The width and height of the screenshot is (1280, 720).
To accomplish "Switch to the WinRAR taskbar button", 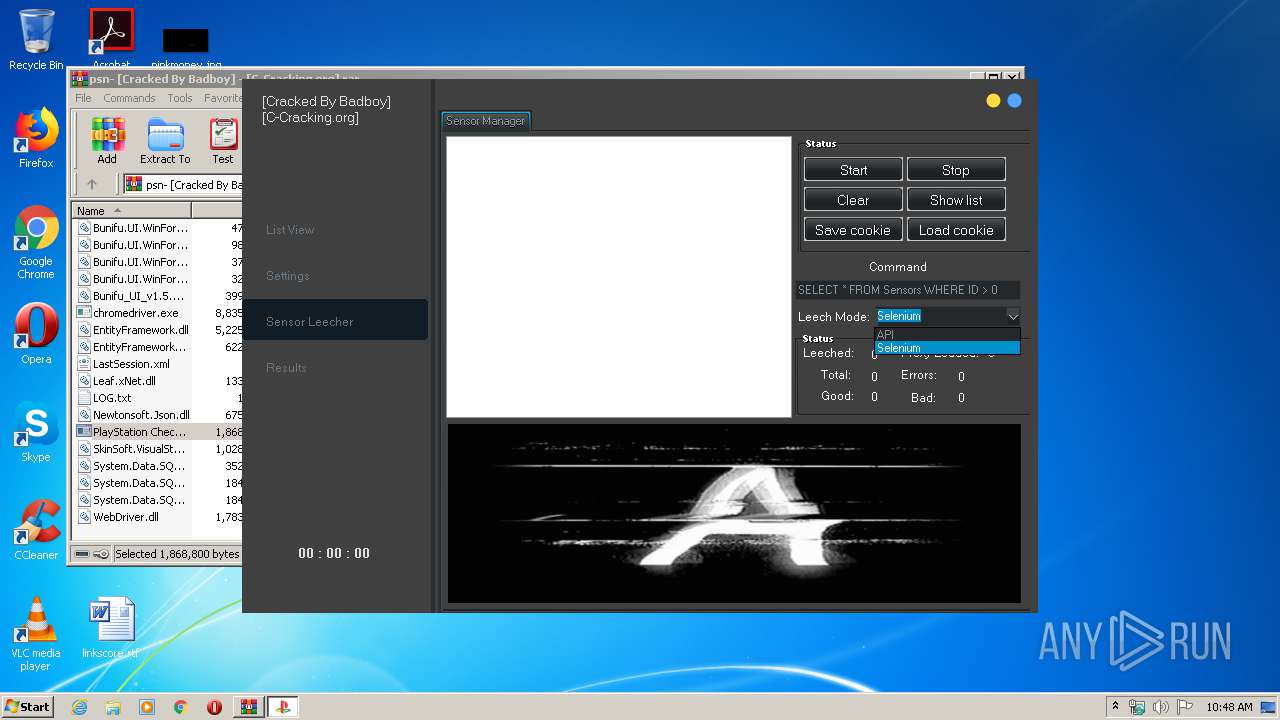I will point(248,707).
